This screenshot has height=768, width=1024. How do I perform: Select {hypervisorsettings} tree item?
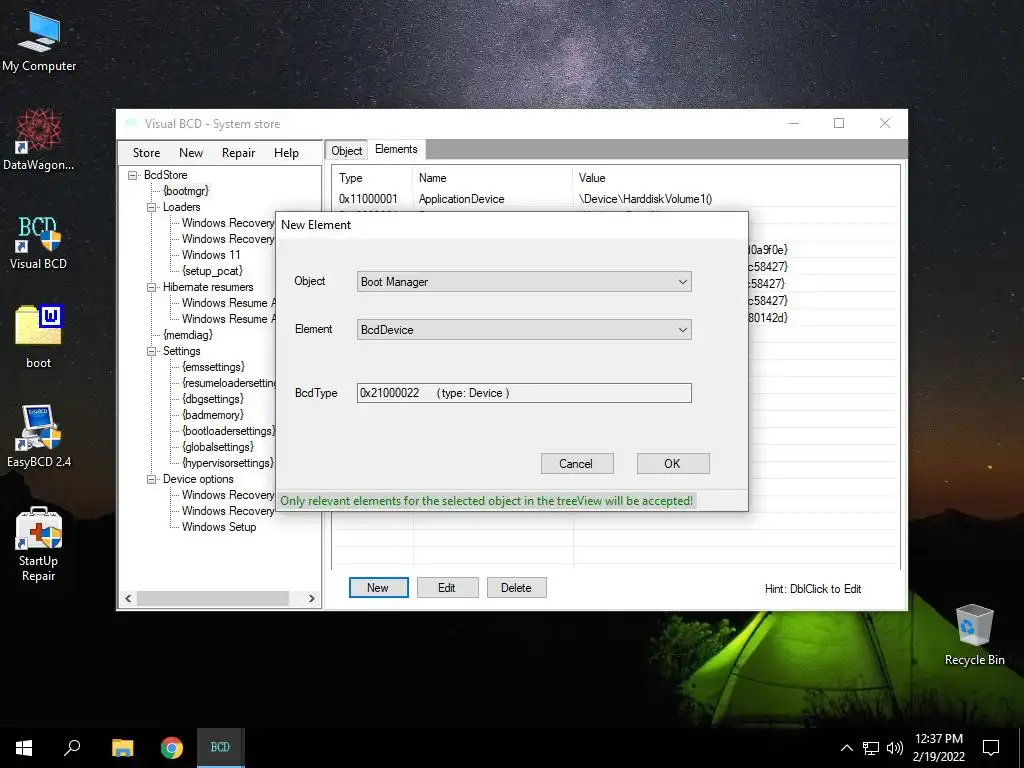click(x=227, y=463)
